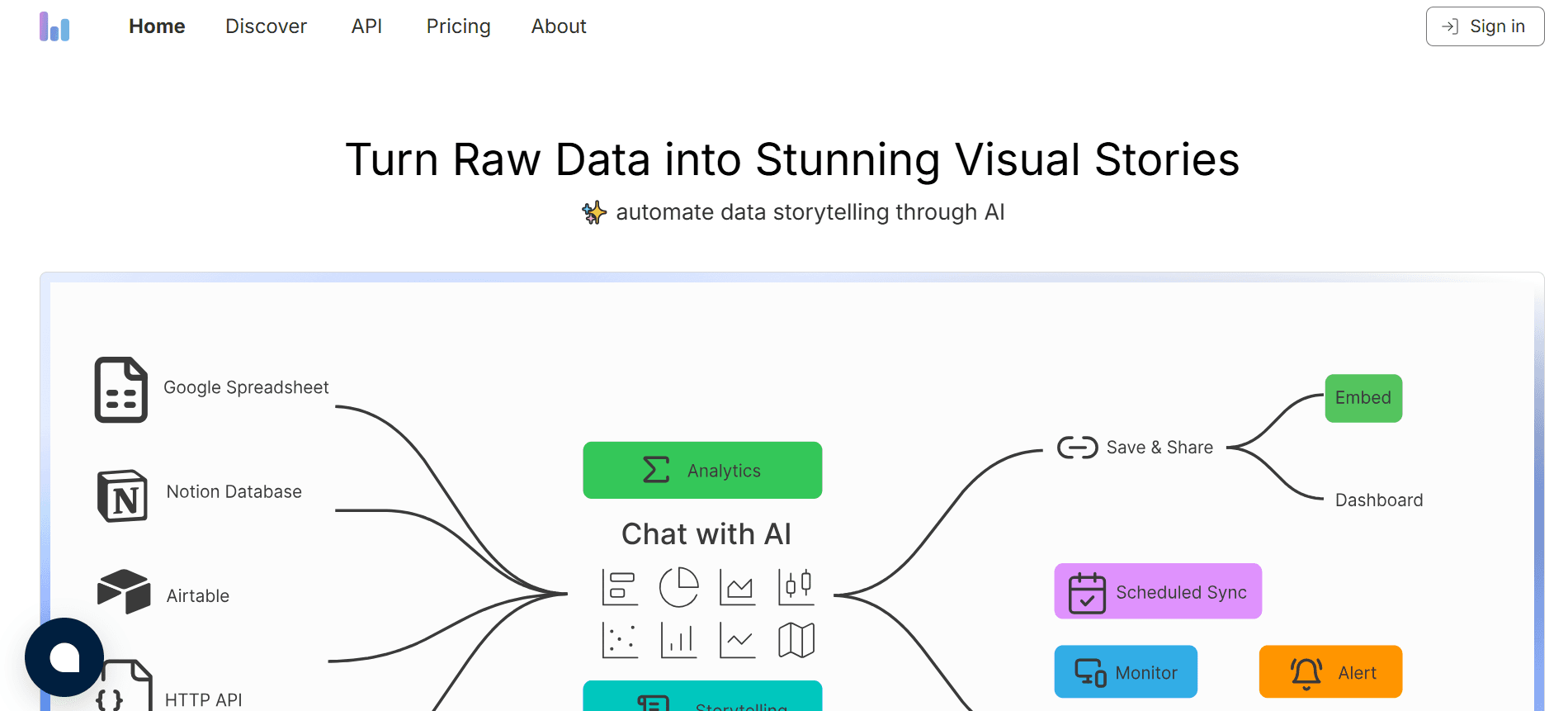Click the Sign in button

(x=1484, y=26)
